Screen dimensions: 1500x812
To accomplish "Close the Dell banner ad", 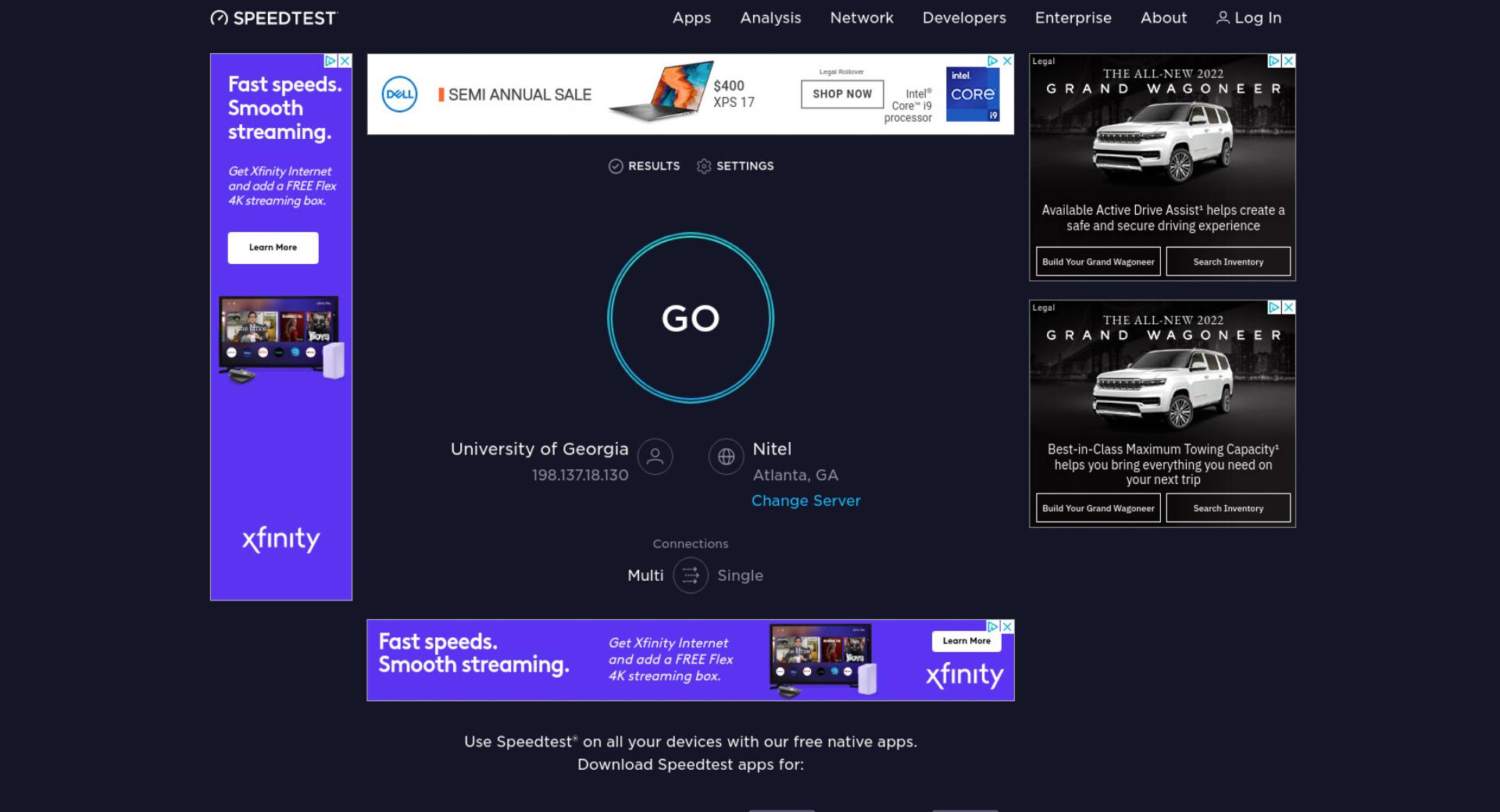I will [1007, 61].
